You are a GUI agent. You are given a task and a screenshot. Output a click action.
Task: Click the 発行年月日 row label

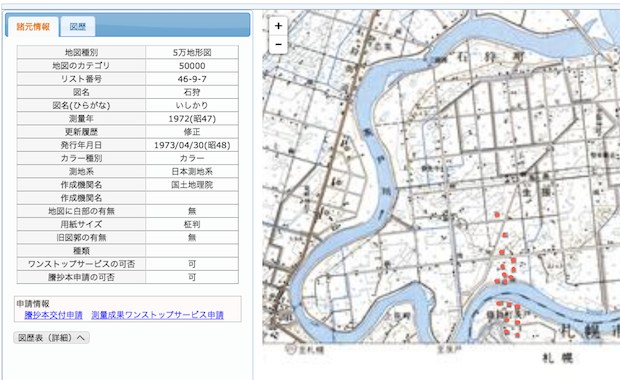[81, 145]
